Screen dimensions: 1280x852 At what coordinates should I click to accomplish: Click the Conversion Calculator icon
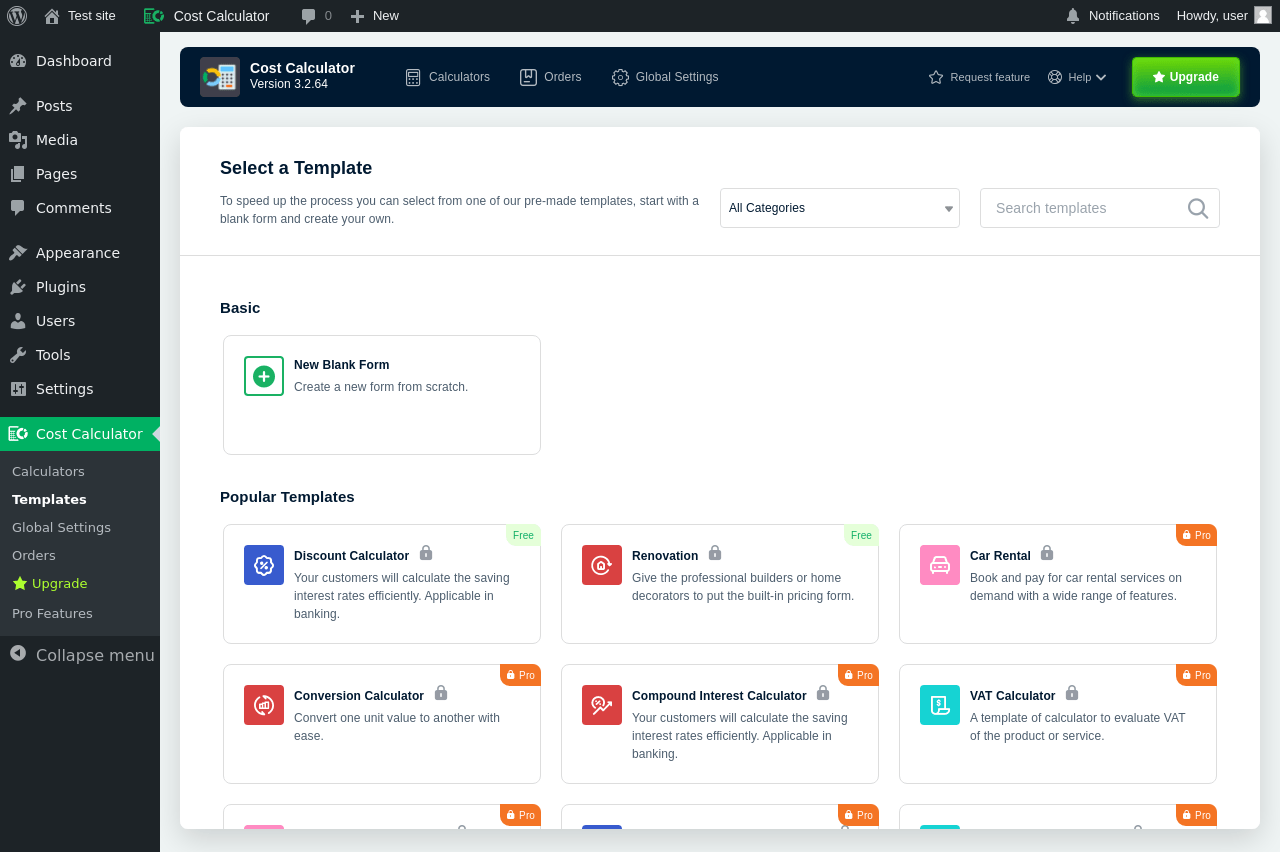pos(264,705)
